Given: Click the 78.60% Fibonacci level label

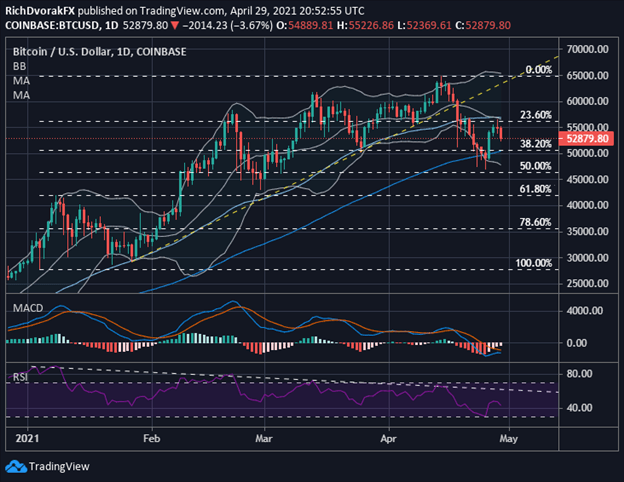Looking at the screenshot, I should click(x=536, y=222).
